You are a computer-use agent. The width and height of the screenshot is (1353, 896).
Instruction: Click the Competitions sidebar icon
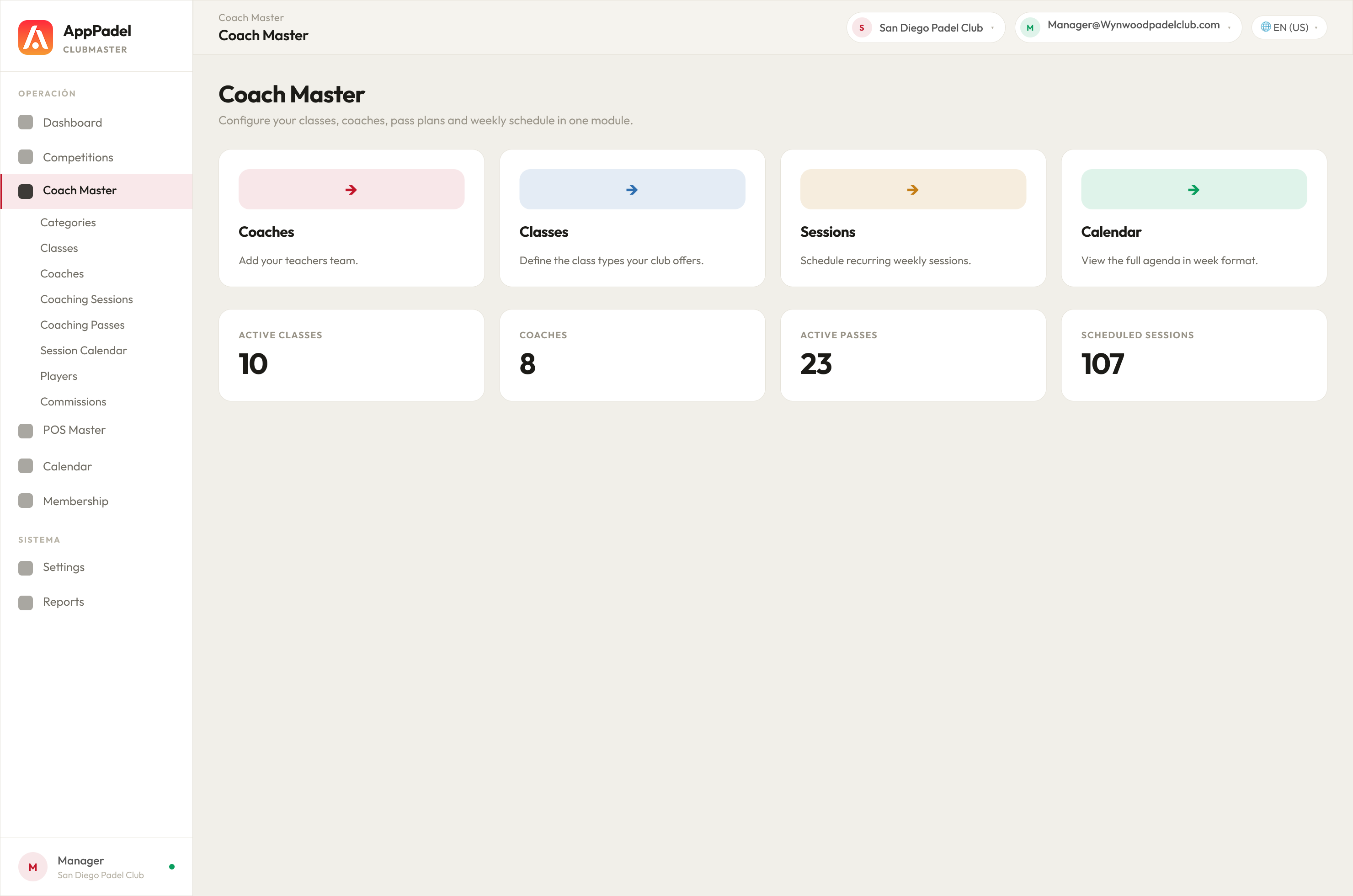pyautogui.click(x=26, y=157)
